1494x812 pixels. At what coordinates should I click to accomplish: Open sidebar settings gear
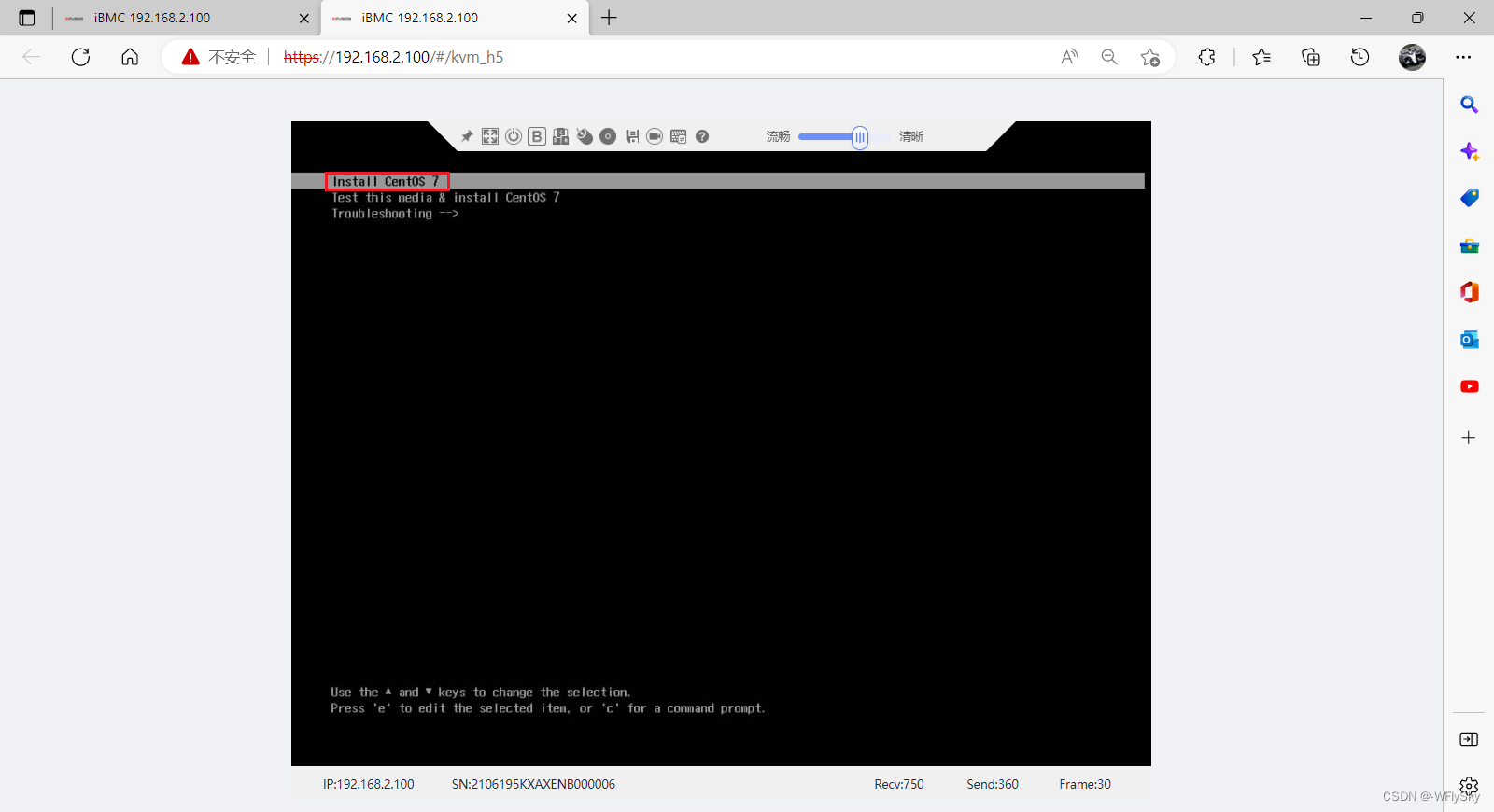(1469, 786)
